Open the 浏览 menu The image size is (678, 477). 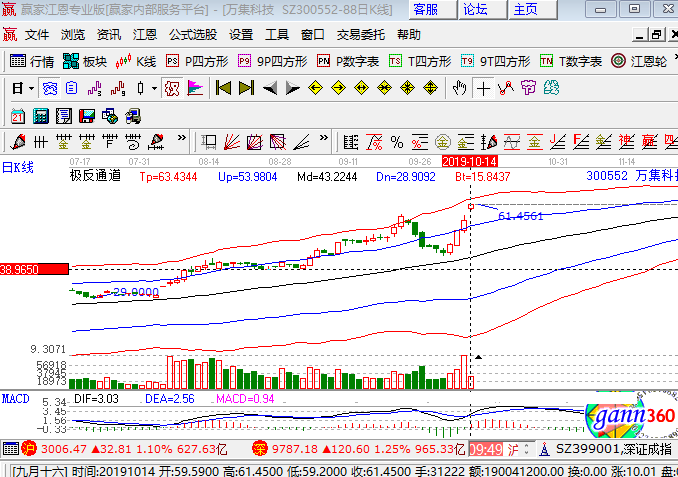tap(73, 35)
